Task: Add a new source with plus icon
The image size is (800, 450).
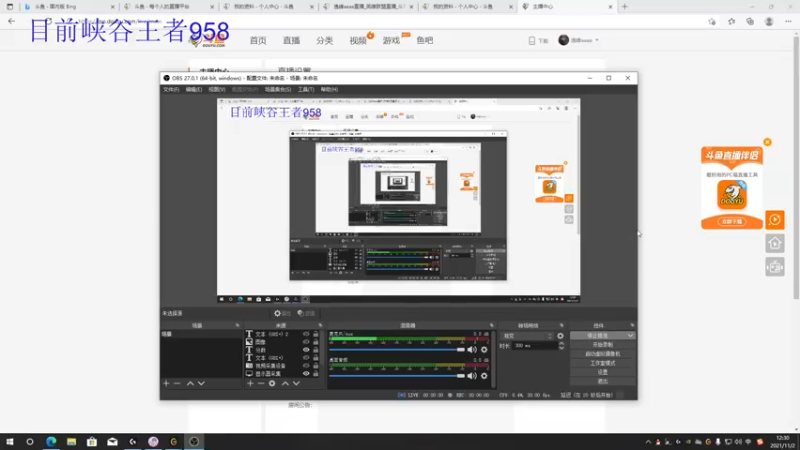Action: 250,383
